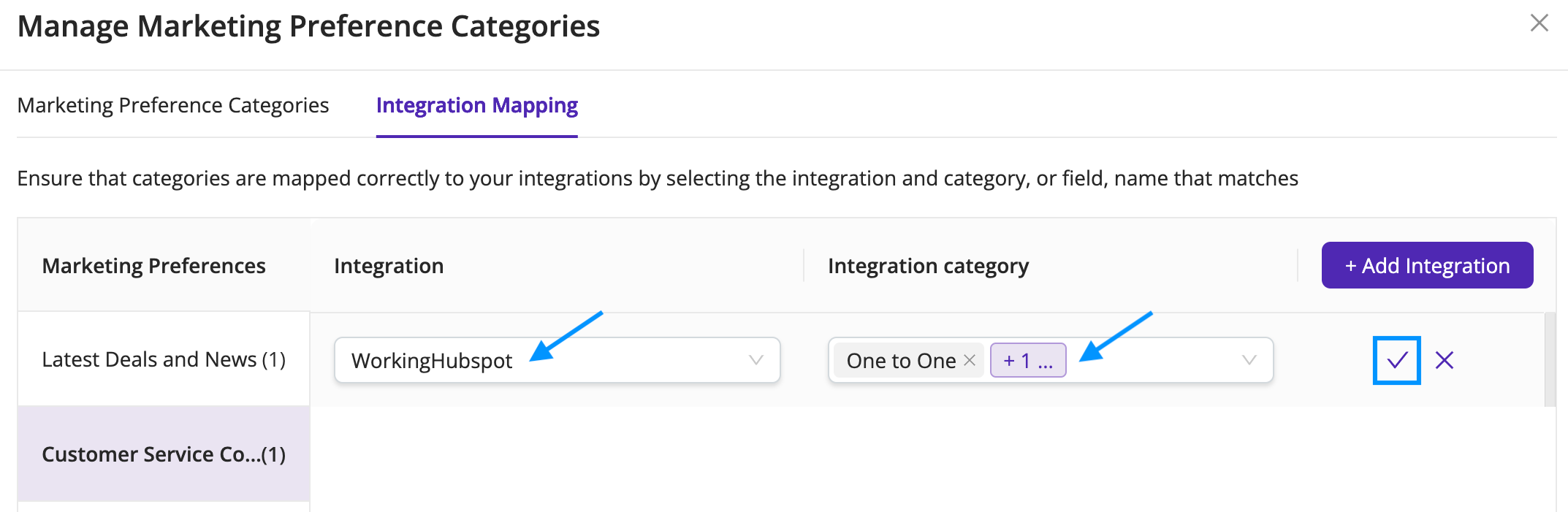
Task: Switch to Marketing Preference Categories tab
Action: coord(173,105)
